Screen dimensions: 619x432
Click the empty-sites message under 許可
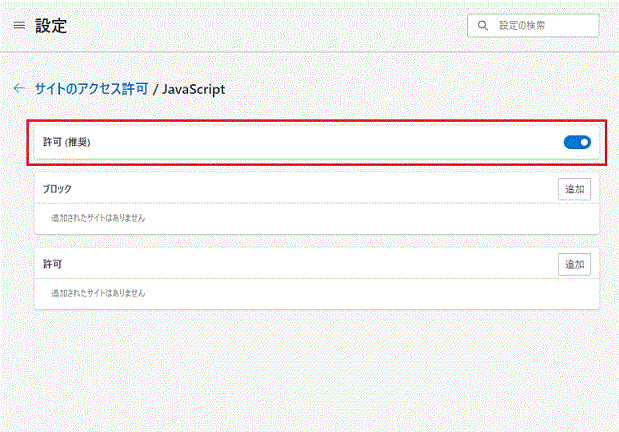click(x=98, y=293)
